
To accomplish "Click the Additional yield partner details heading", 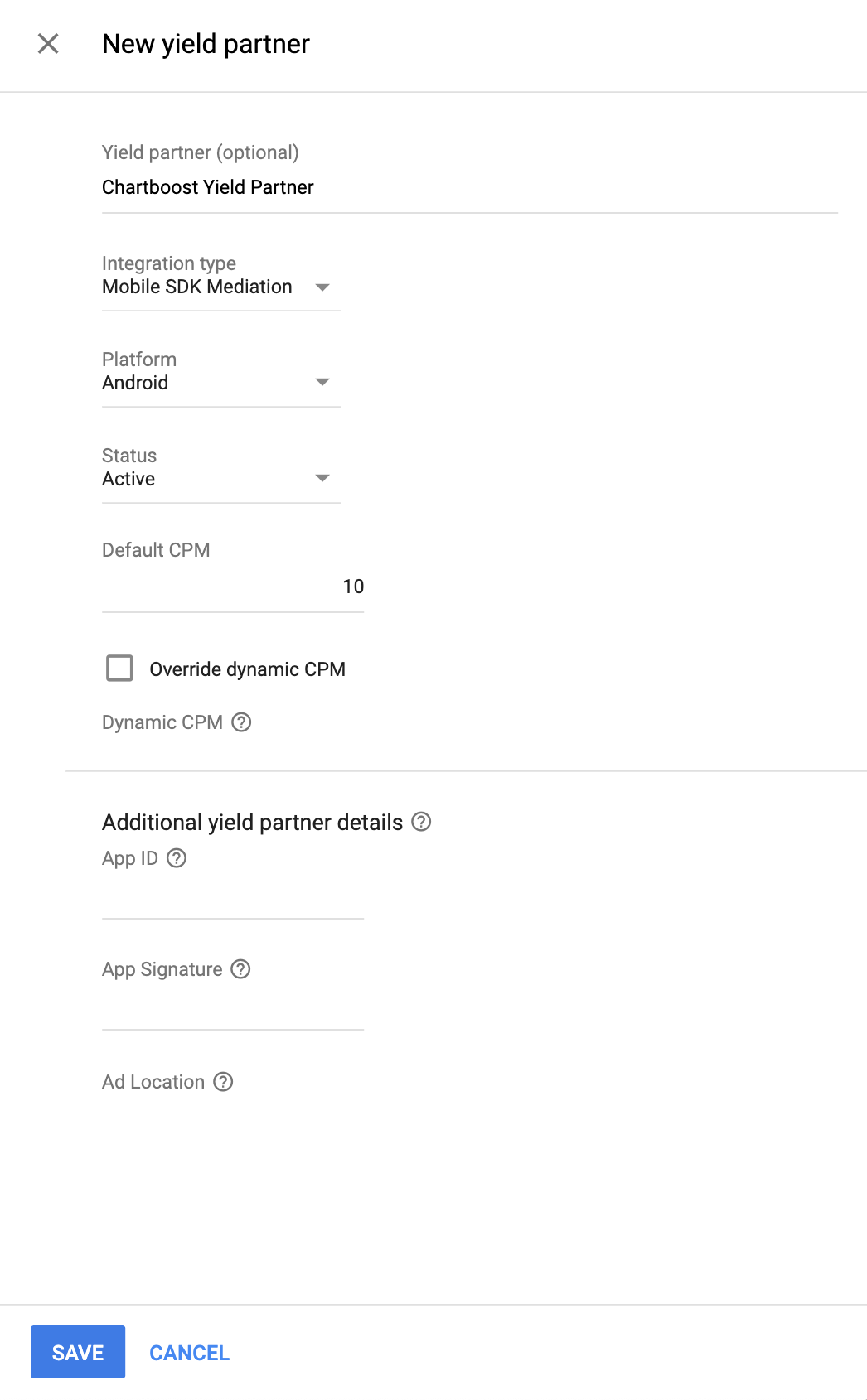I will click(x=252, y=823).
